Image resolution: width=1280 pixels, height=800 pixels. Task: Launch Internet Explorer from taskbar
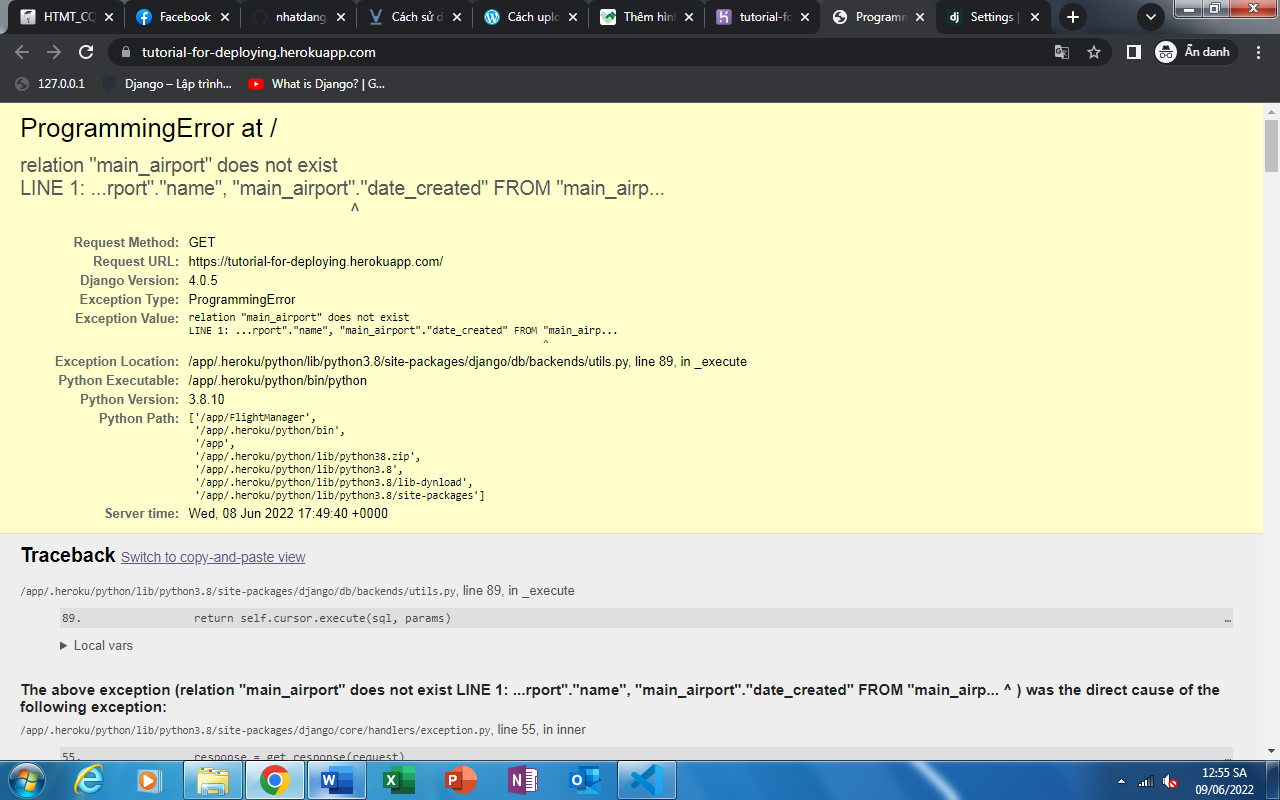(x=89, y=780)
